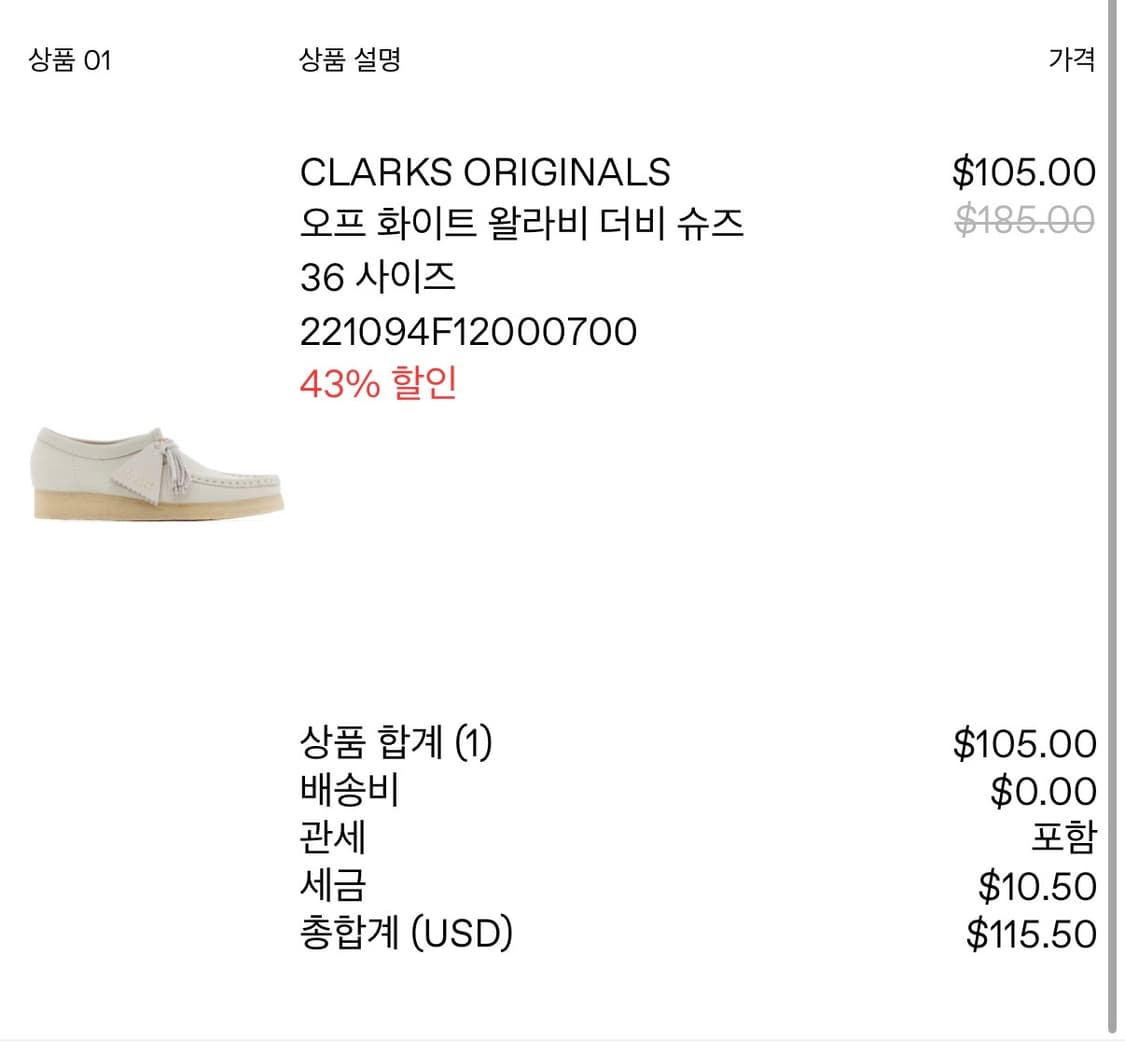Click the $115.50 grand total amount
Image resolution: width=1125 pixels, height=1050 pixels.
click(1031, 934)
